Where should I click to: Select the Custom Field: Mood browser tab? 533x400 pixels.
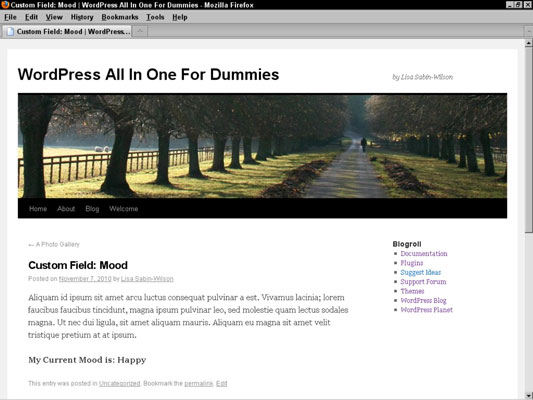click(67, 32)
